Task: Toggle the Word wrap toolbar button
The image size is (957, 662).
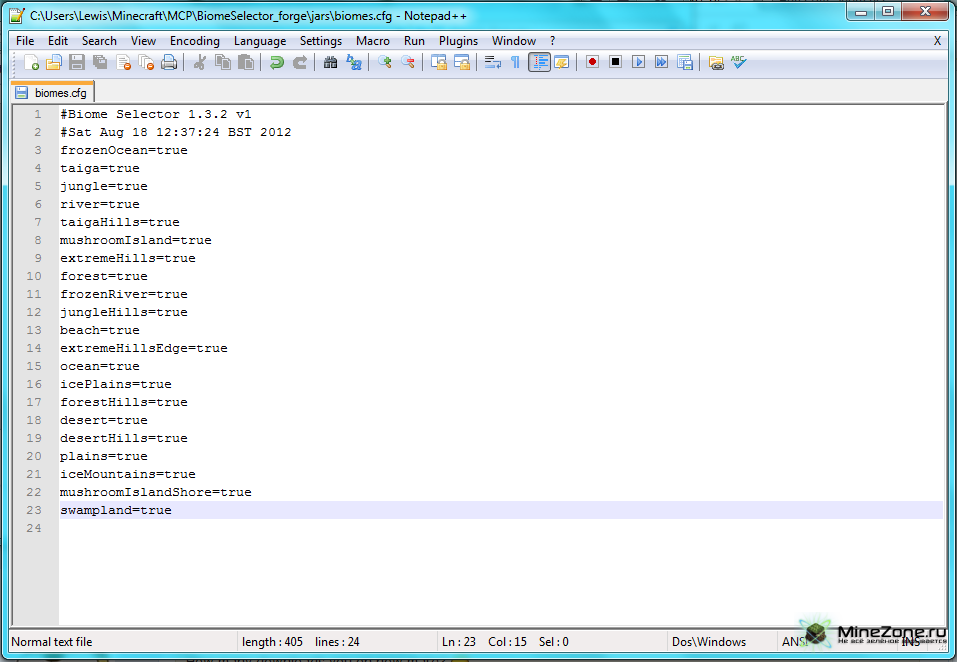Action: click(492, 63)
